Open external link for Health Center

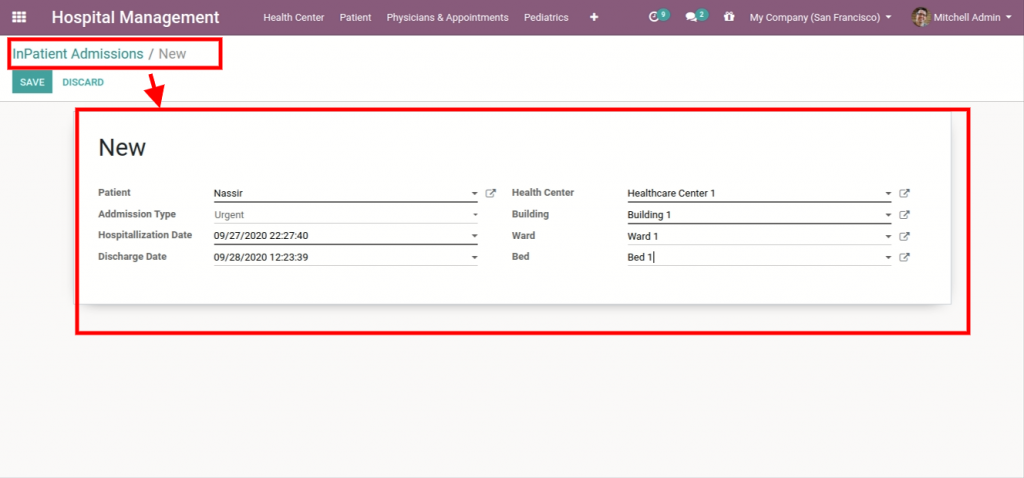[x=904, y=194]
